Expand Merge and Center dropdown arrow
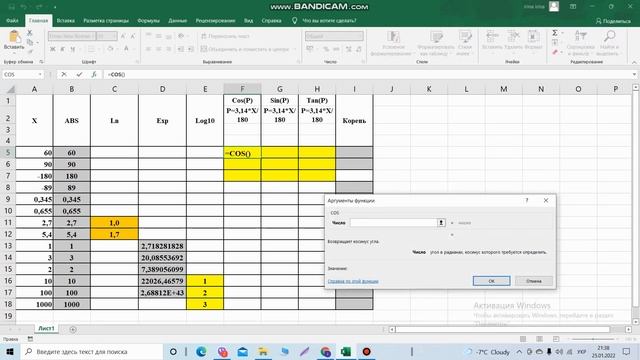The height and width of the screenshot is (360, 640). pyautogui.click(x=294, y=49)
